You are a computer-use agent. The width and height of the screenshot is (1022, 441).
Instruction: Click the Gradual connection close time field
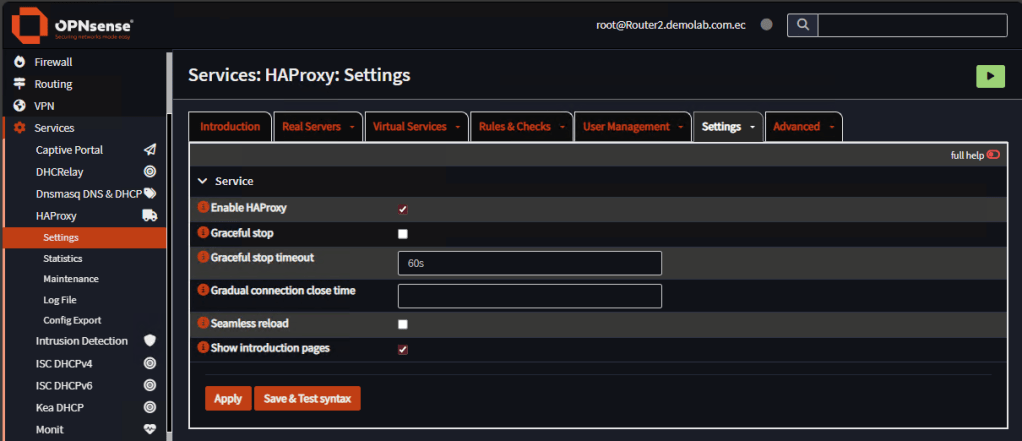530,296
